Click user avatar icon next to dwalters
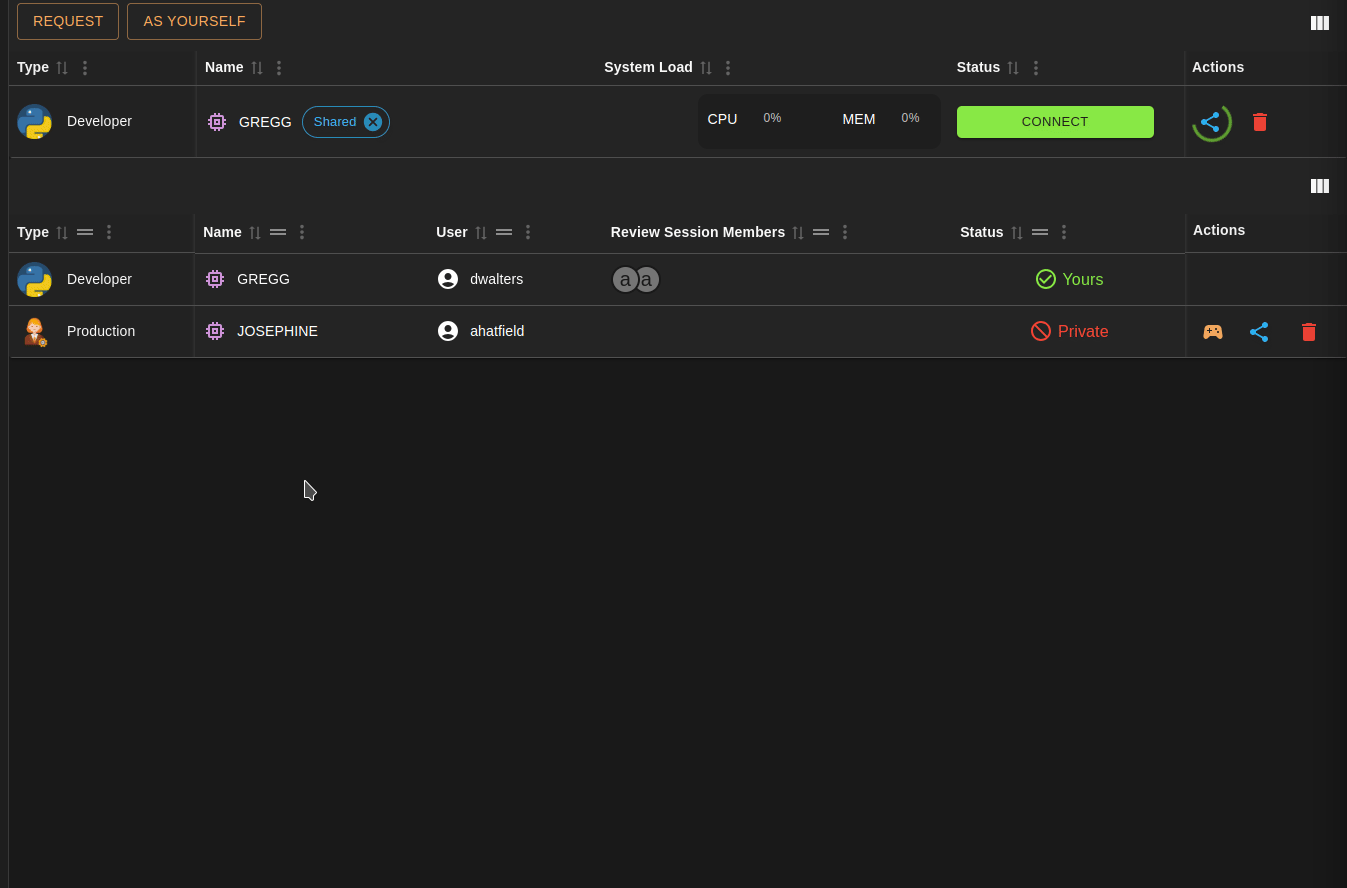Screen dimensions: 1347x888 448,279
